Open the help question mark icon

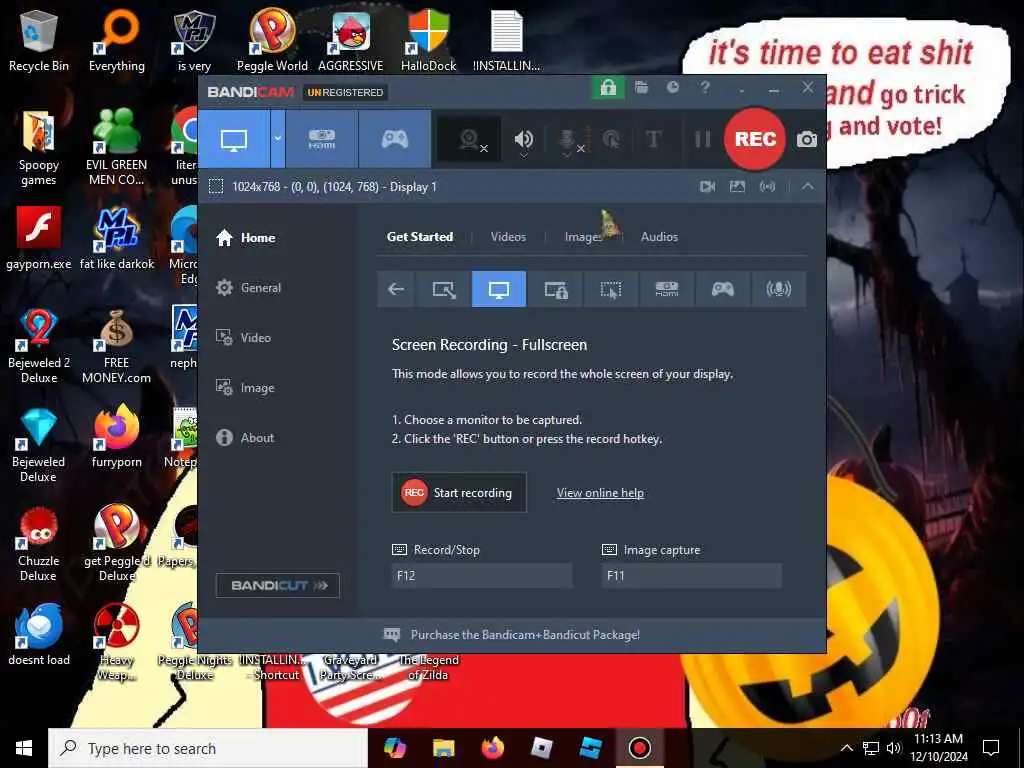click(x=705, y=88)
